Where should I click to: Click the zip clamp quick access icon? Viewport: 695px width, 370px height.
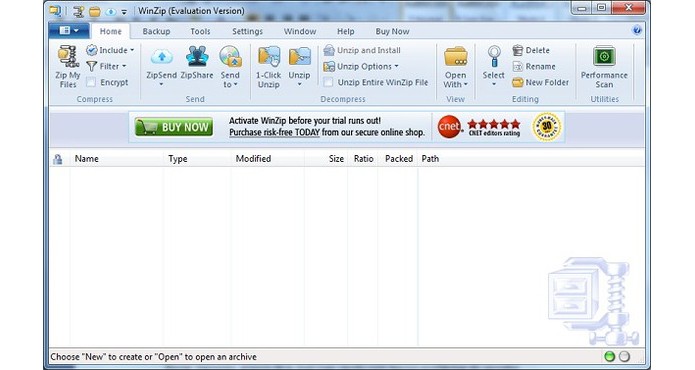click(79, 11)
